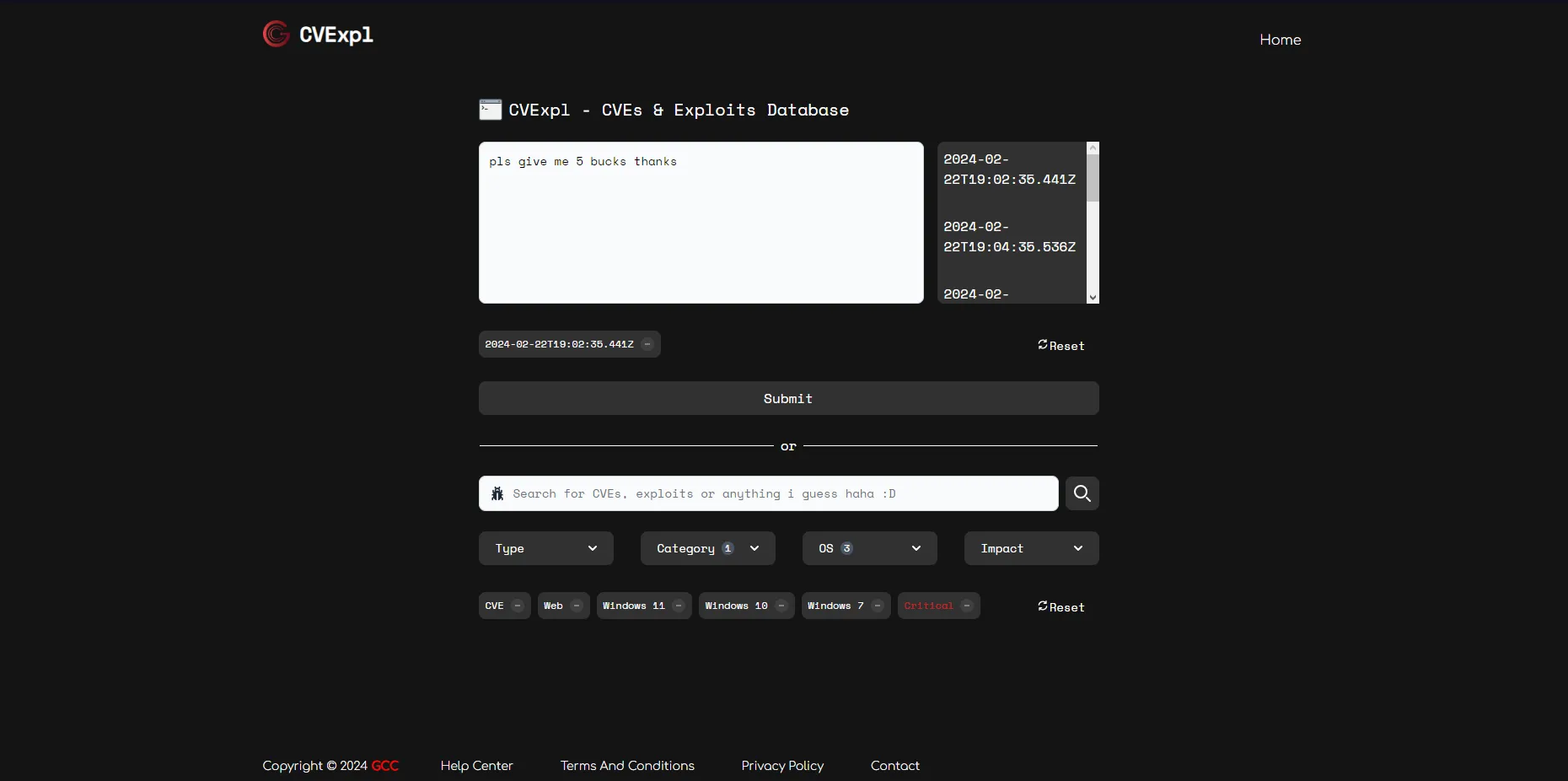
Task: Remove the Critical filter chip
Action: tap(967, 606)
